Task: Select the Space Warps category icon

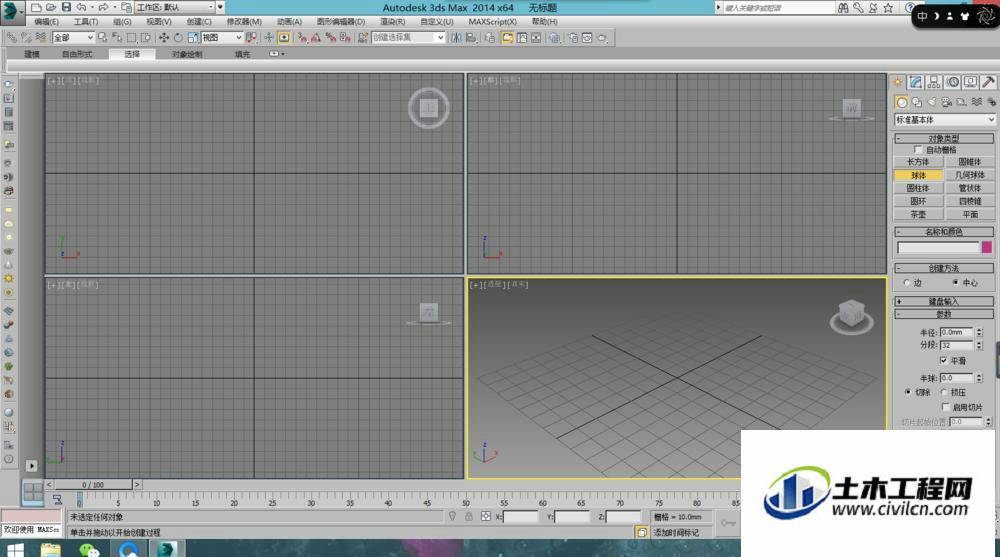Action: pyautogui.click(x=976, y=102)
